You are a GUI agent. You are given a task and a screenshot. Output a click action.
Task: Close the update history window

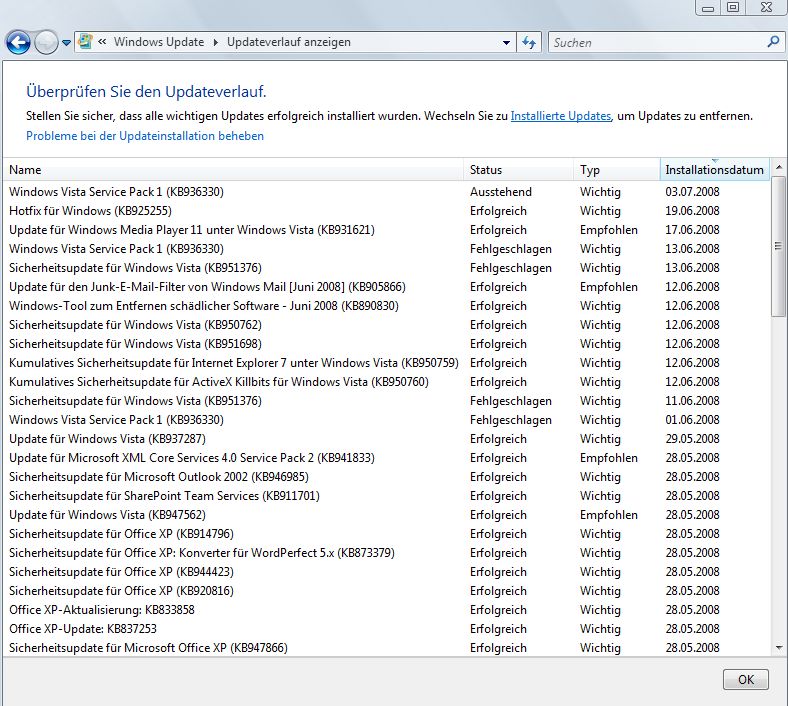coord(766,8)
